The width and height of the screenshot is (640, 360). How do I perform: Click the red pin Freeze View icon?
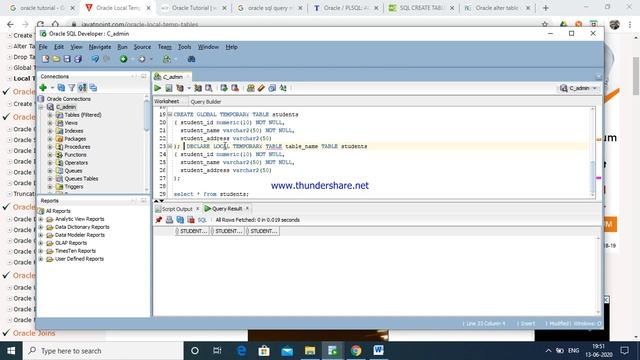coord(159,220)
